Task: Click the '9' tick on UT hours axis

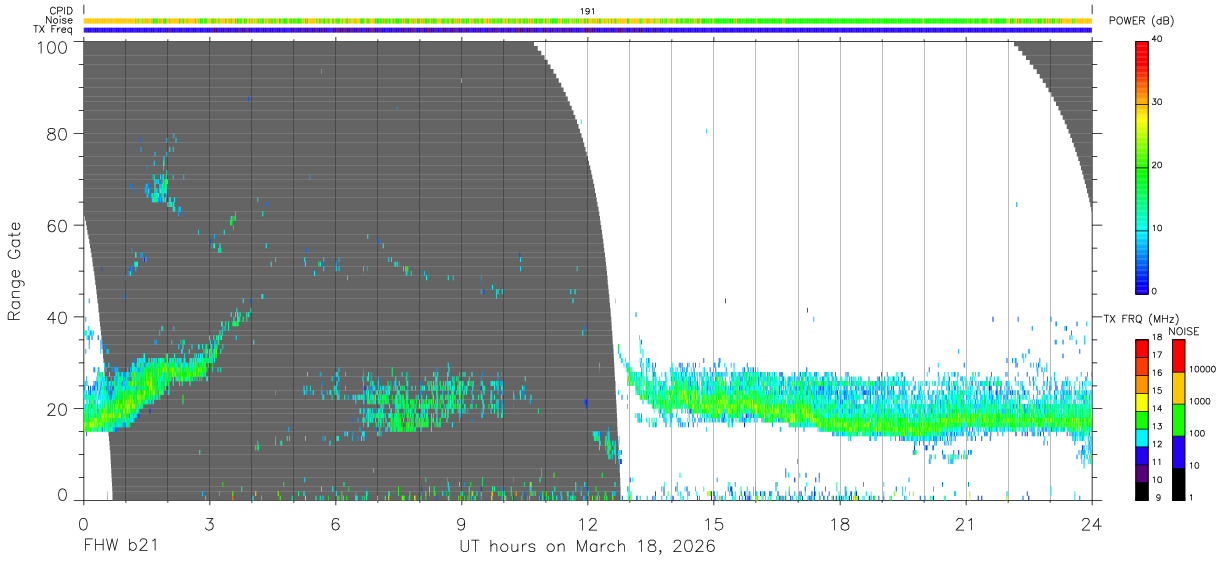Action: [x=462, y=524]
